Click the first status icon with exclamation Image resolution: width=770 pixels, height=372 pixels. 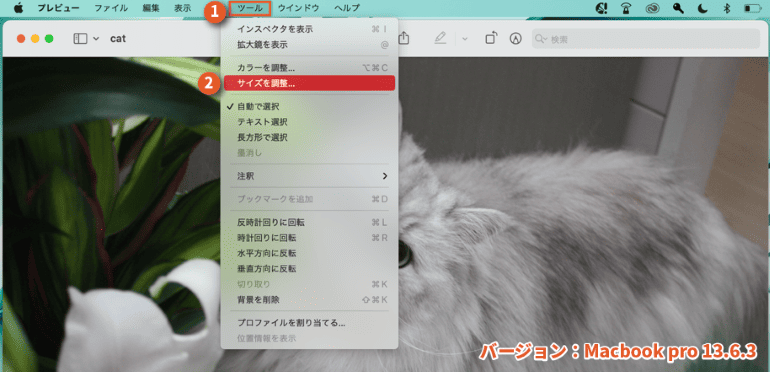coord(601,8)
